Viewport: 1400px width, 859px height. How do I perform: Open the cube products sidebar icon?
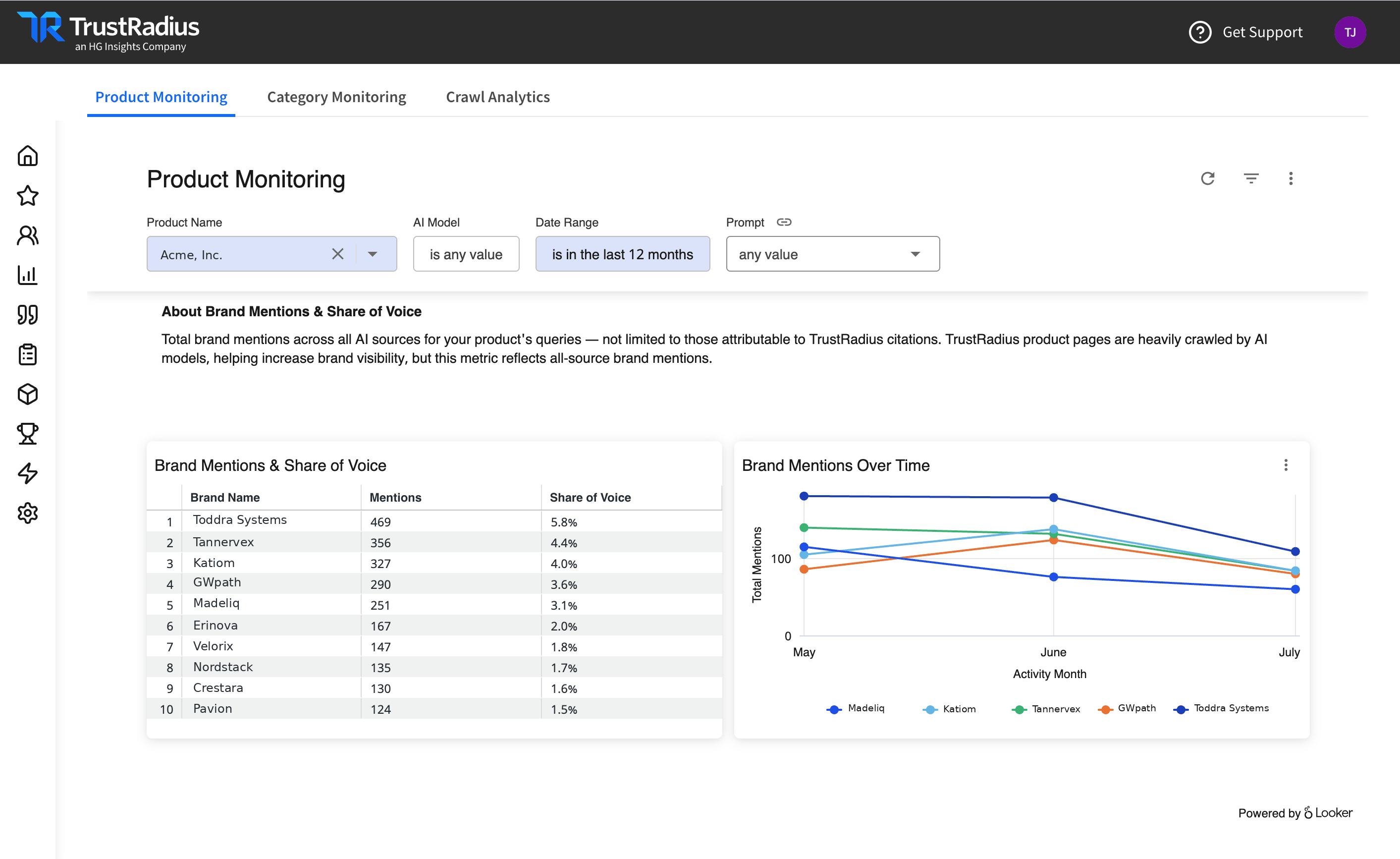click(x=27, y=394)
